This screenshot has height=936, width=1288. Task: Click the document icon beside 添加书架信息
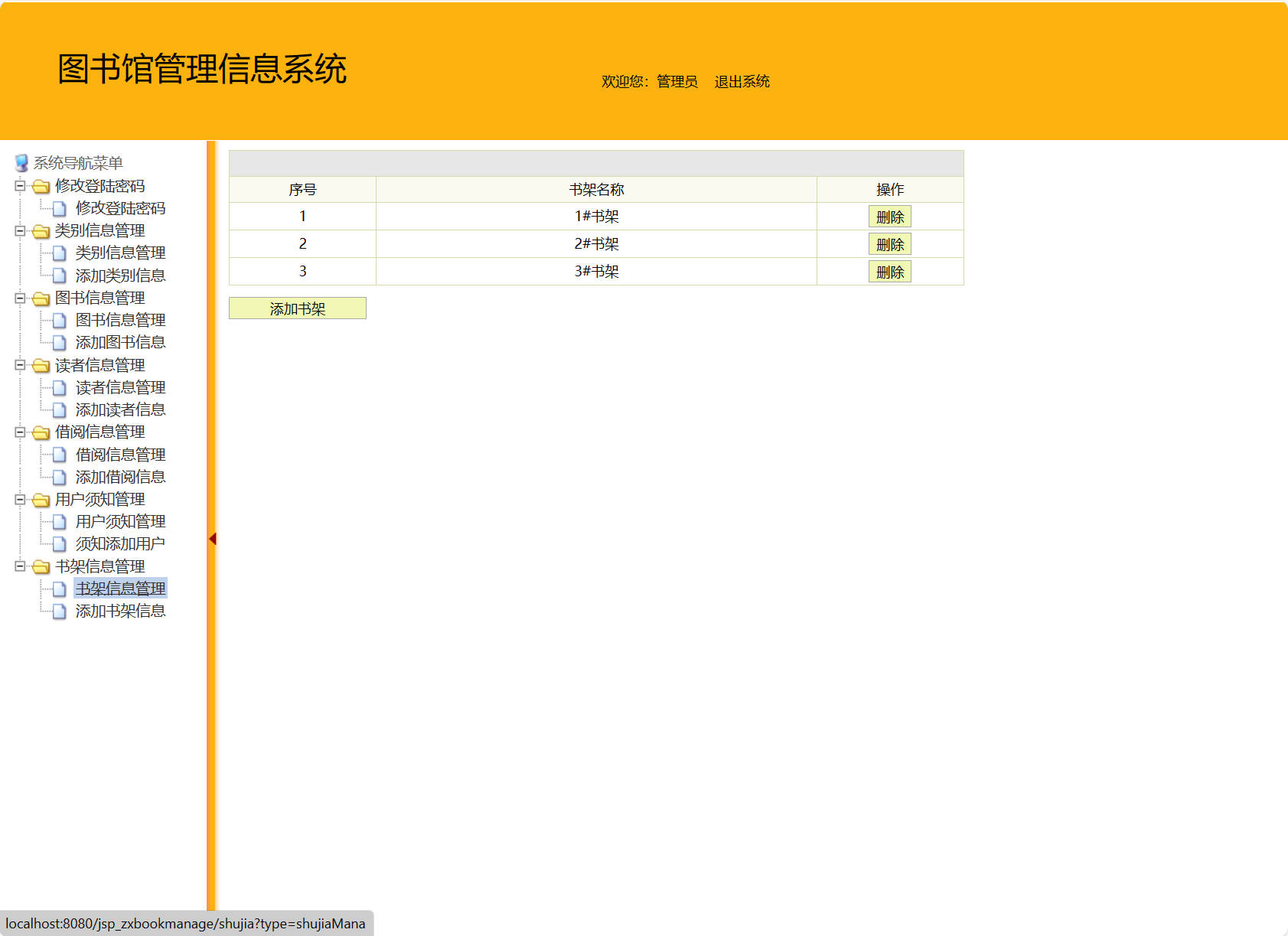[60, 611]
